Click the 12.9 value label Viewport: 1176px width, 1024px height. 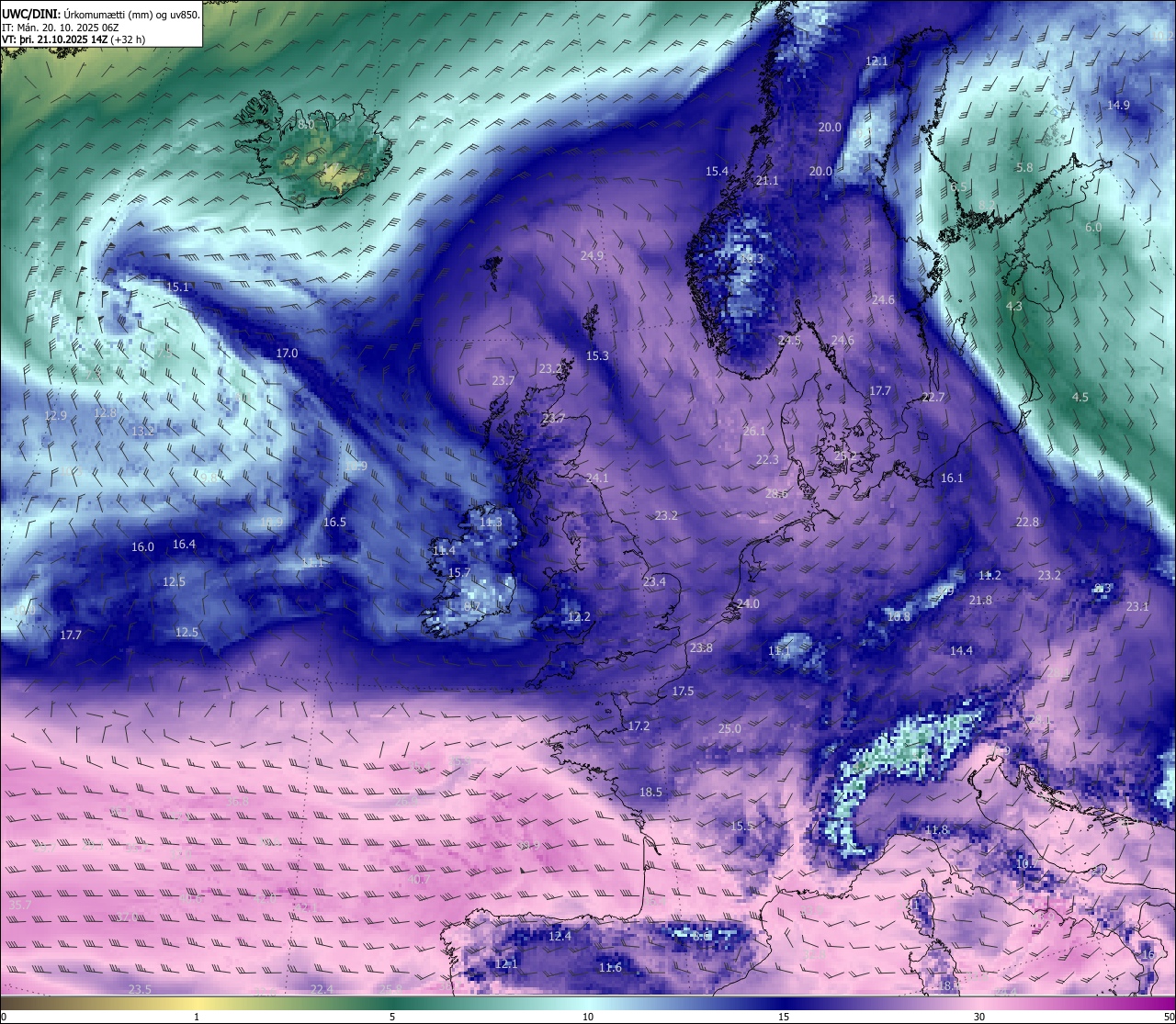55,416
